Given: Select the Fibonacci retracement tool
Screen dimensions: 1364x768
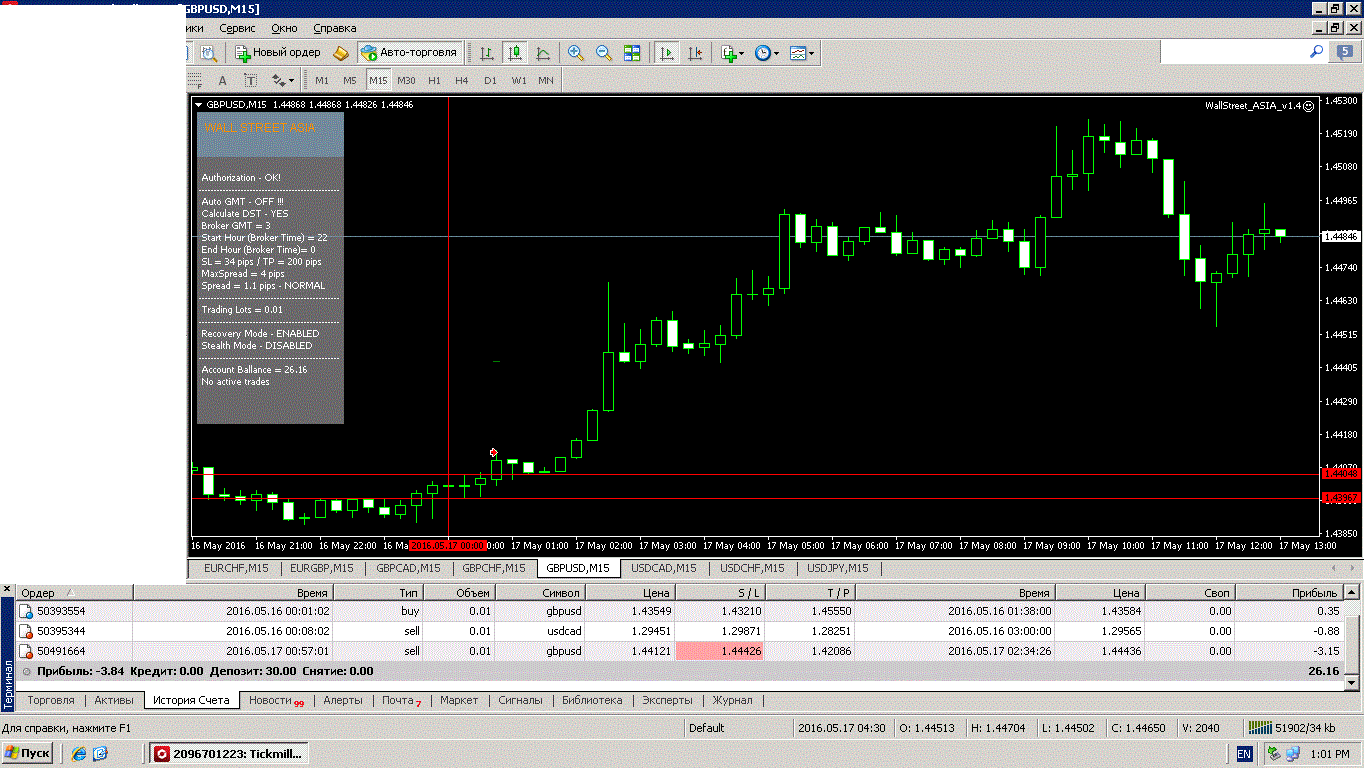Looking at the screenshot, I should point(195,80).
